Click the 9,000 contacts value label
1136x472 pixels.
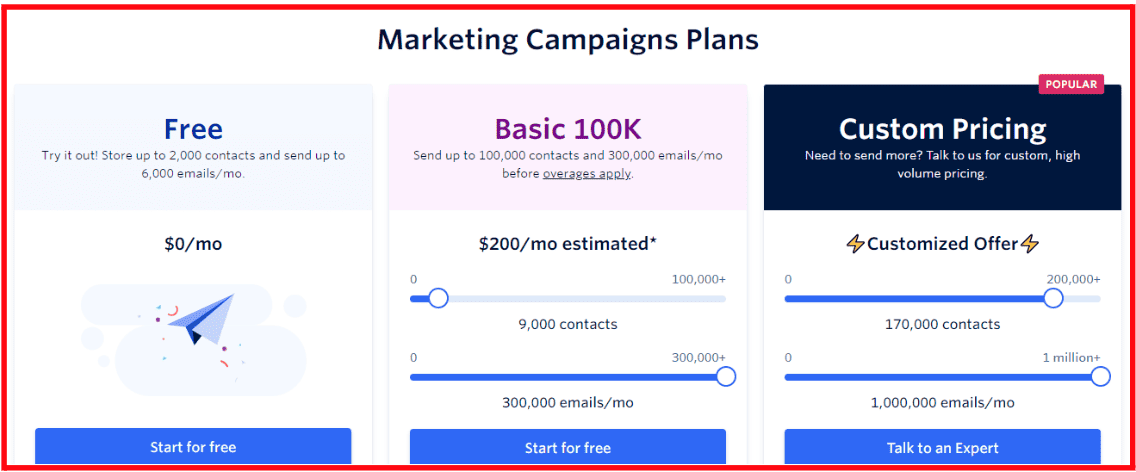coord(568,324)
